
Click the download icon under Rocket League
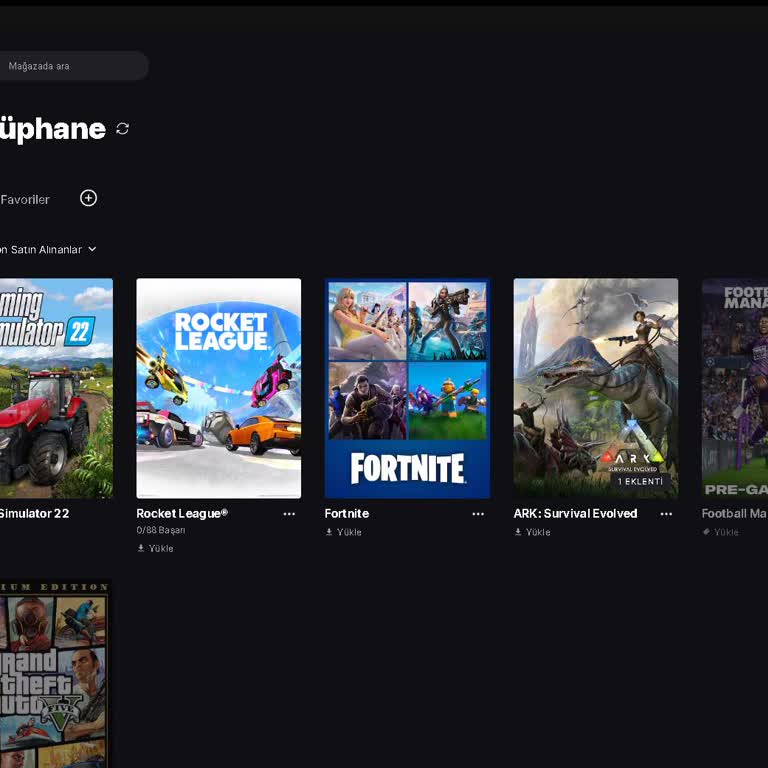141,548
